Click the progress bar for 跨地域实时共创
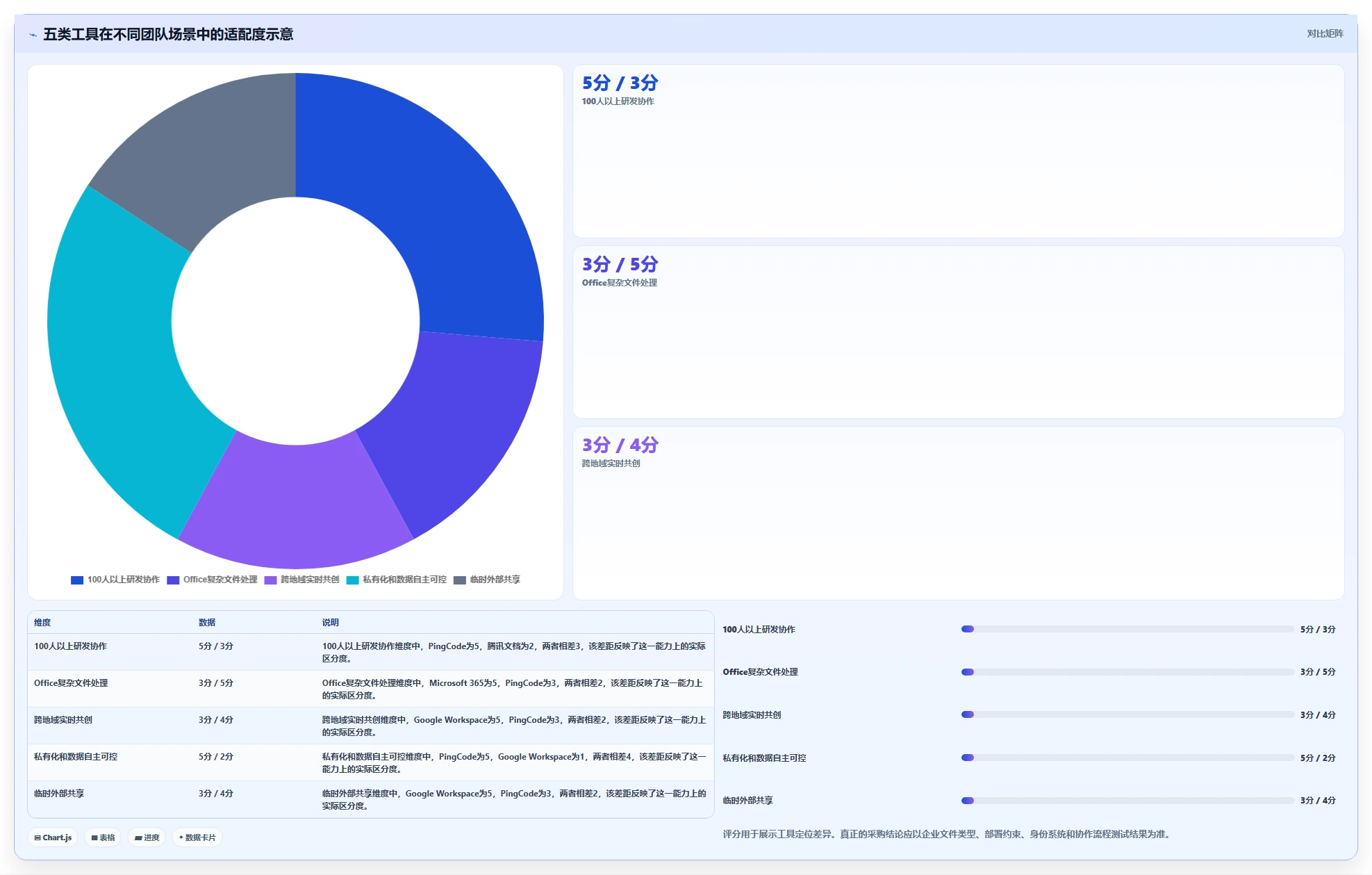Image resolution: width=1372 pixels, height=875 pixels. [x=1127, y=714]
